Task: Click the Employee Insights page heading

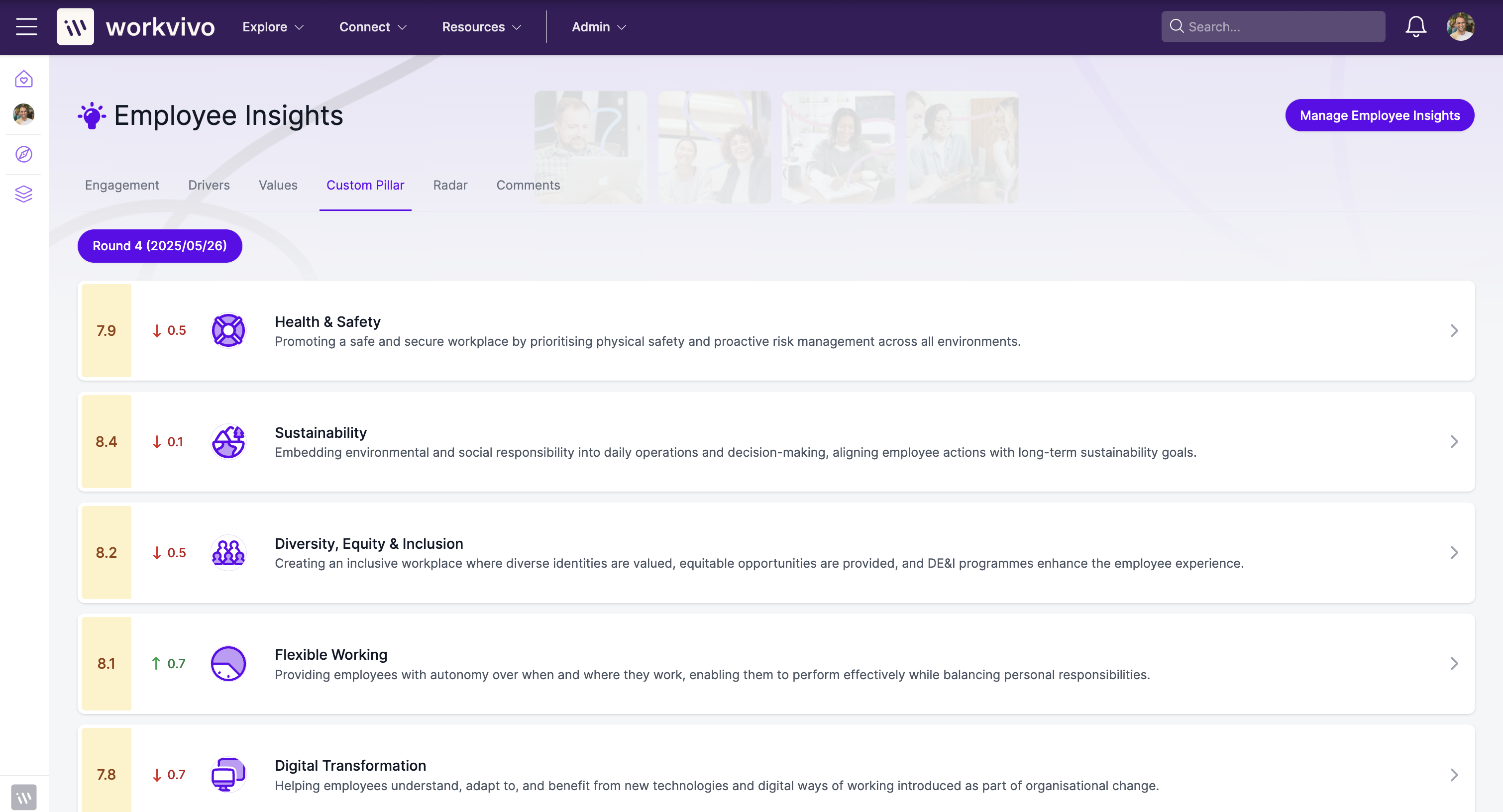Action: 228,115
